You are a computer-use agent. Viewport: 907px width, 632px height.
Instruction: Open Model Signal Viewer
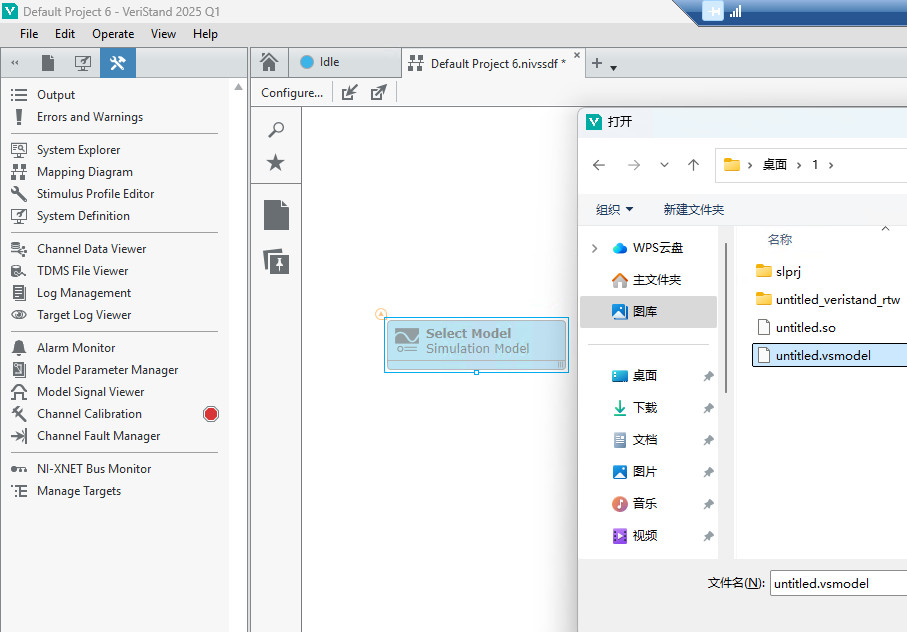coord(90,391)
